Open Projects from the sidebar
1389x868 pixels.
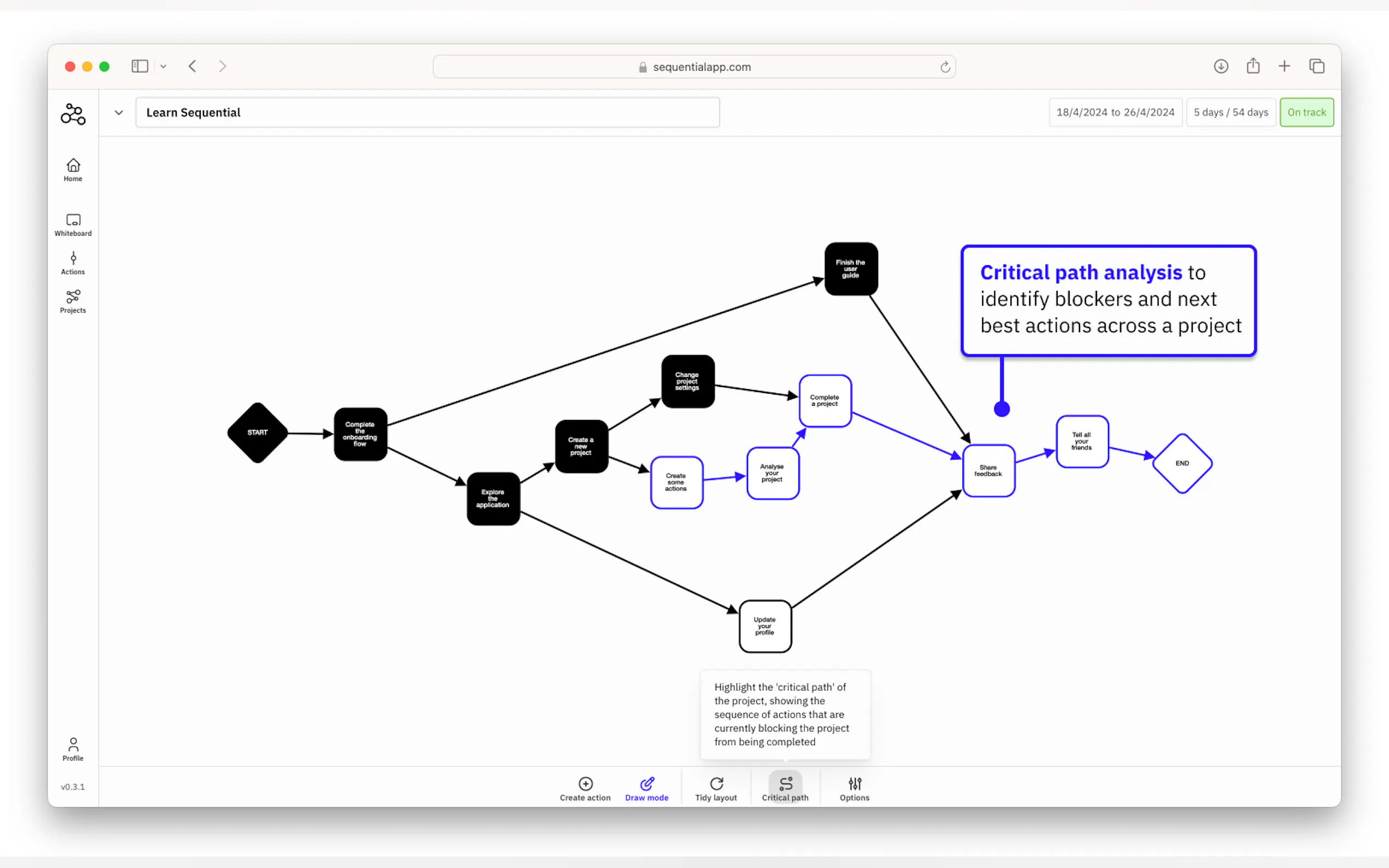tap(73, 301)
